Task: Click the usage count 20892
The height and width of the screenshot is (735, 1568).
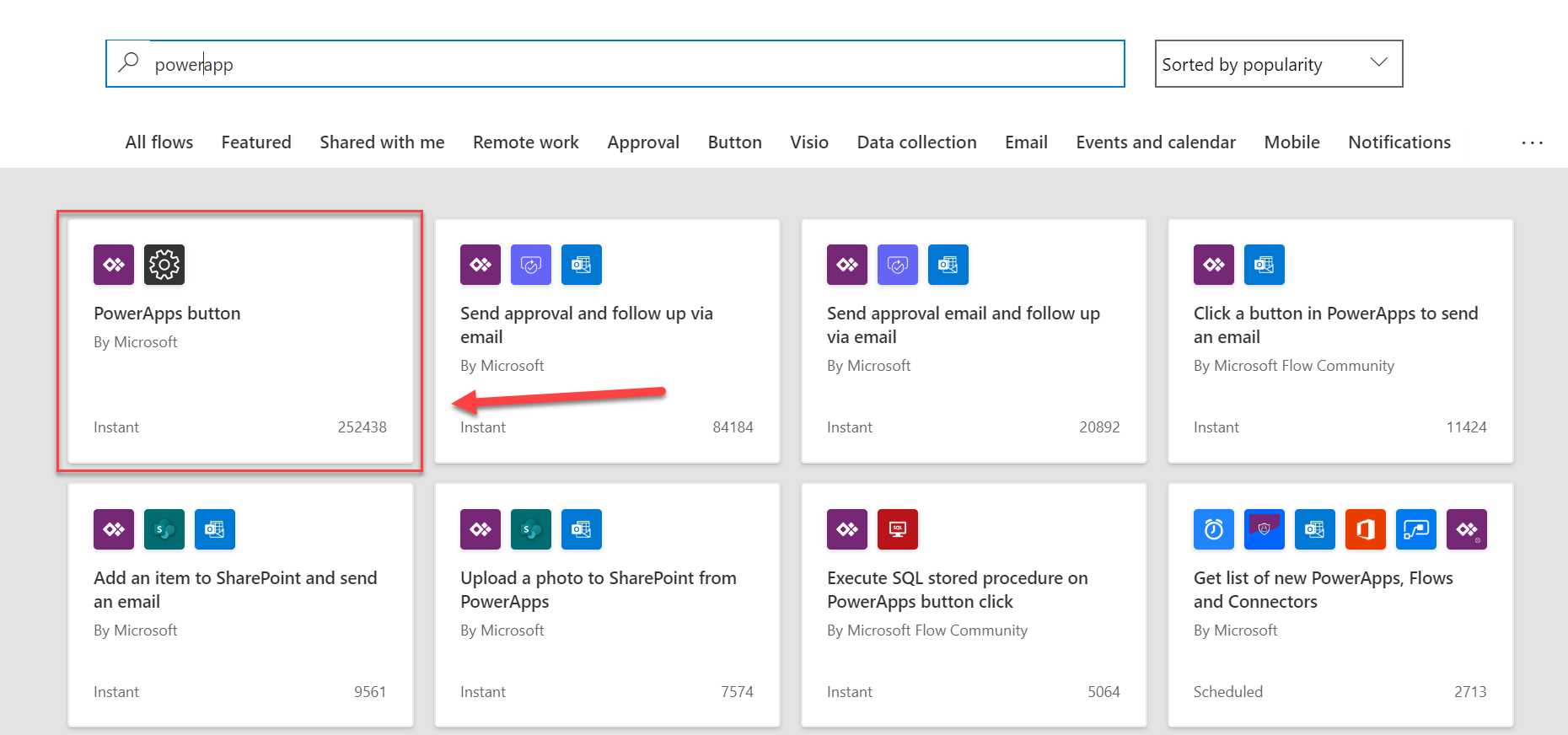Action: pos(1100,427)
